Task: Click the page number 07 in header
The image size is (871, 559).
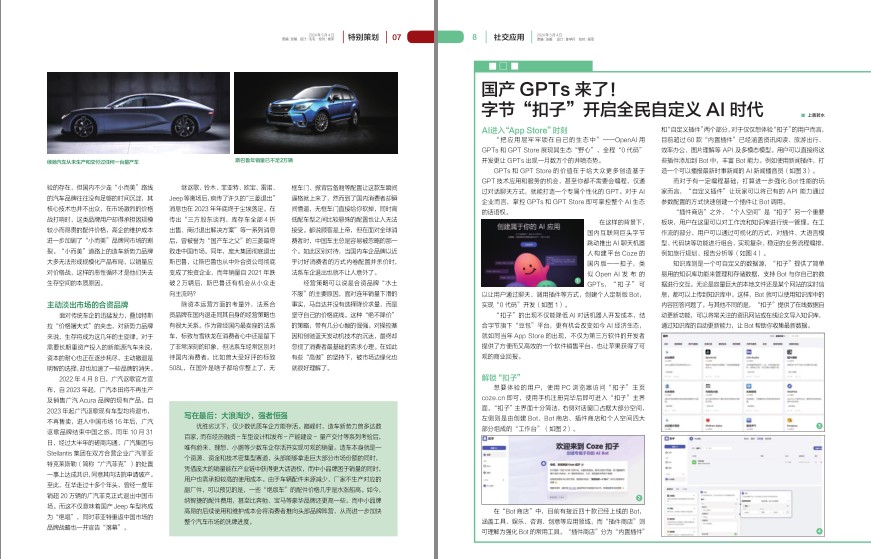Action: 397,37
